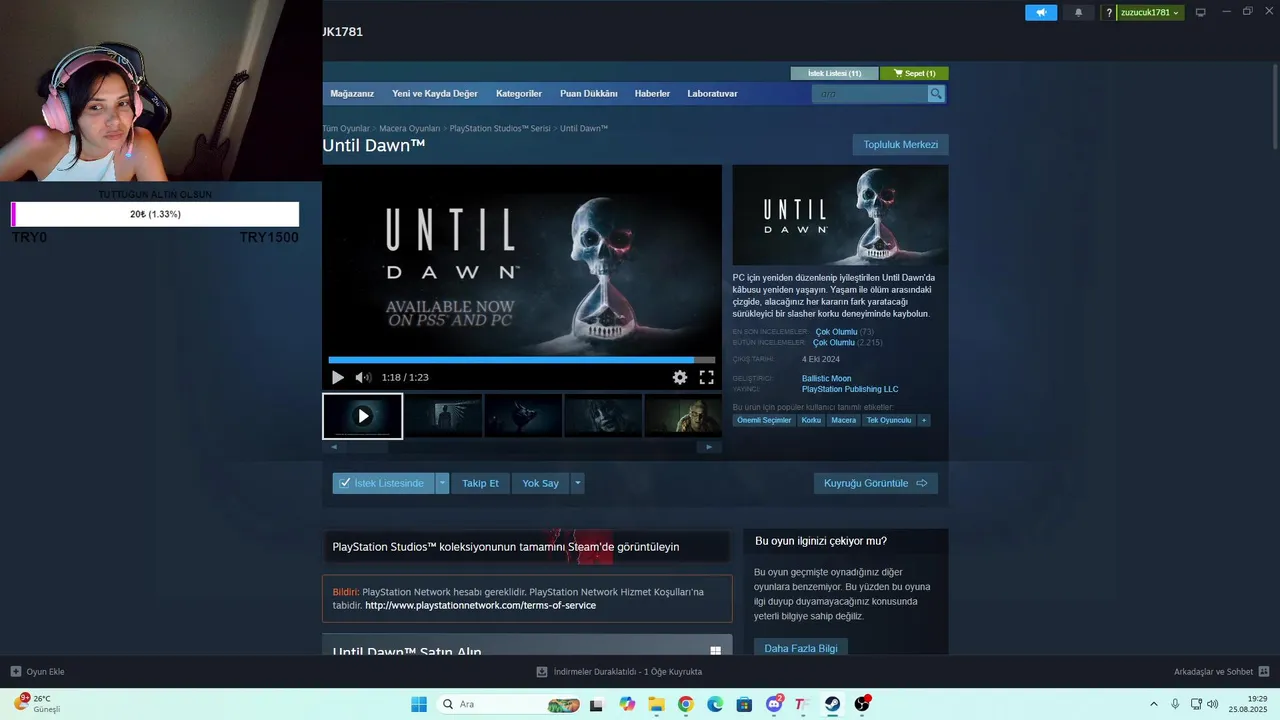Click the stream donation goal progress bar

(155, 214)
